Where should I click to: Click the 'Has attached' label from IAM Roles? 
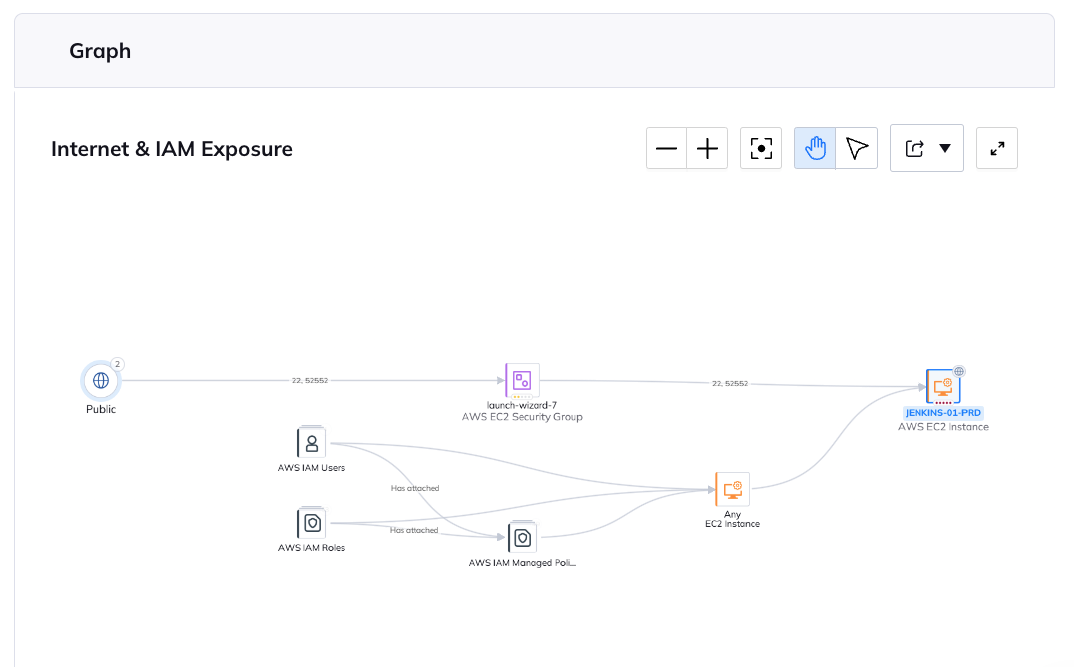pyautogui.click(x=414, y=530)
